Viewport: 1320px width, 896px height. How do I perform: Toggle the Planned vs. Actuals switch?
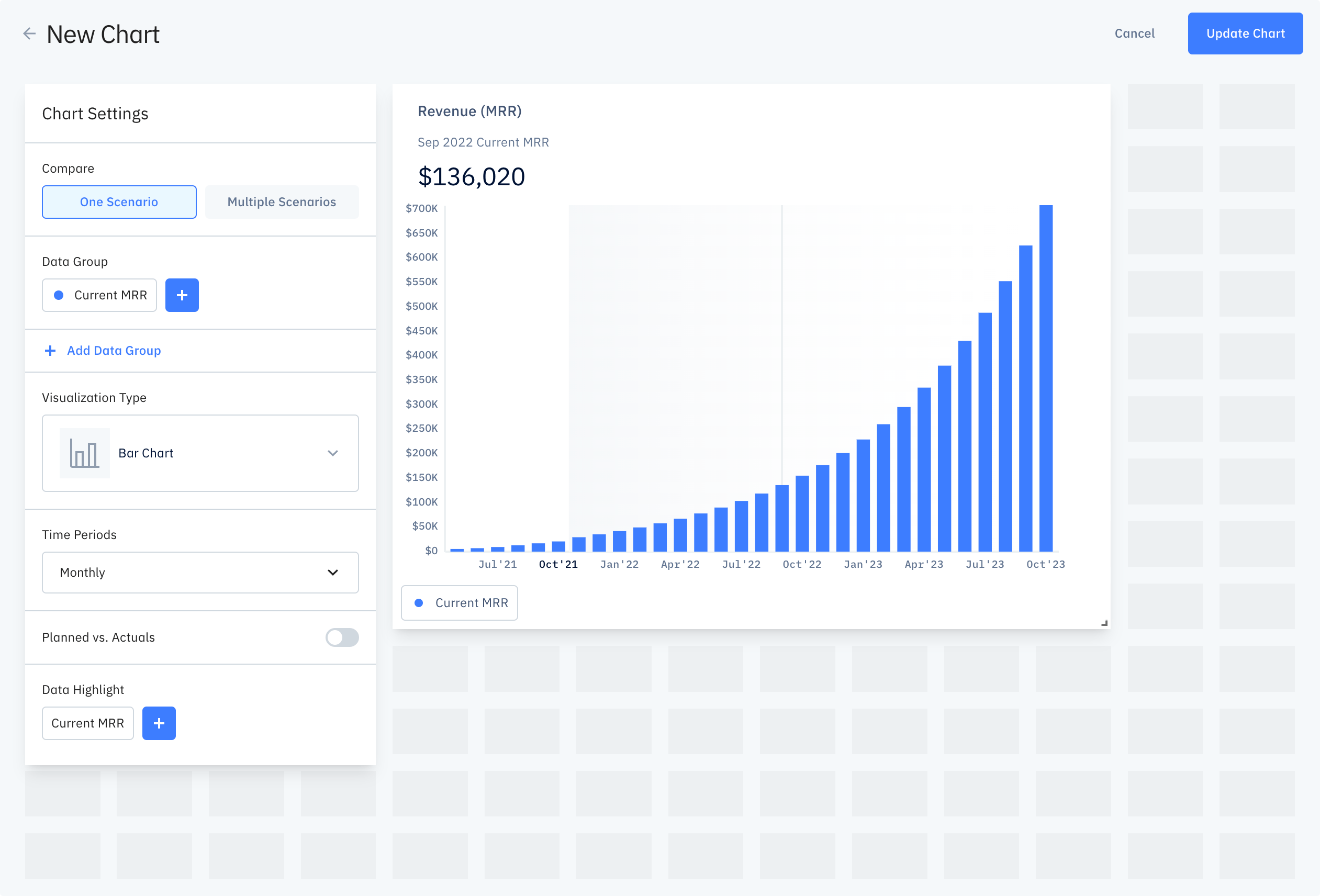[x=342, y=637]
